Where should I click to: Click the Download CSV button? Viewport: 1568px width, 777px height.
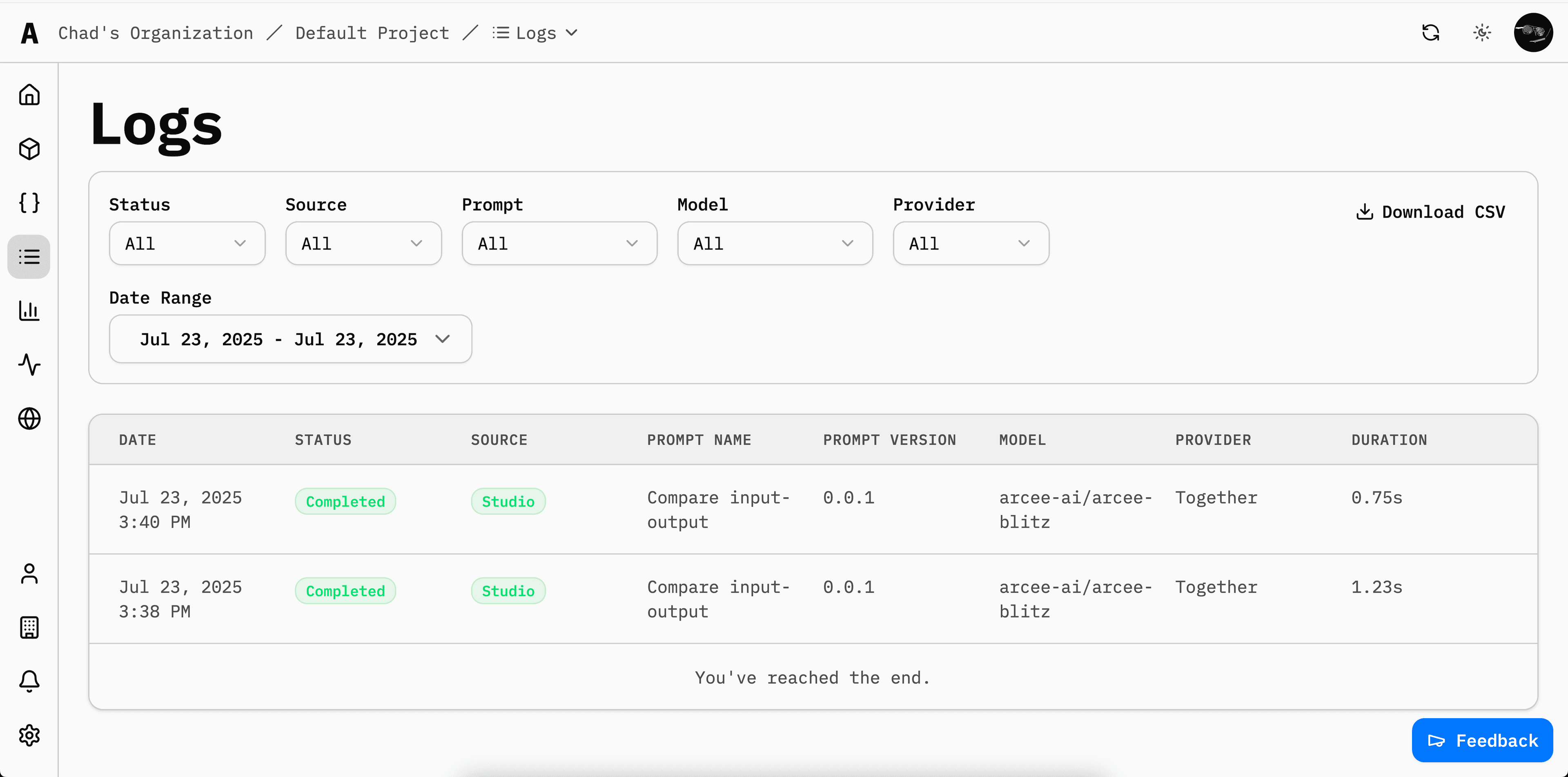1430,211
